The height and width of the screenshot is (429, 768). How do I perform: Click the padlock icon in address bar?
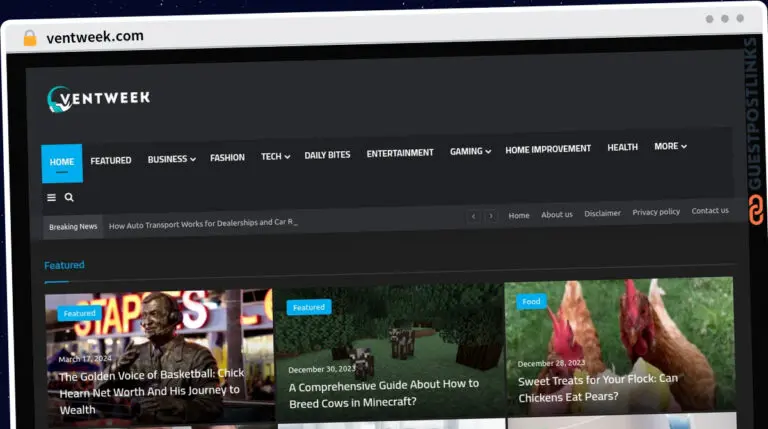[x=29, y=37]
